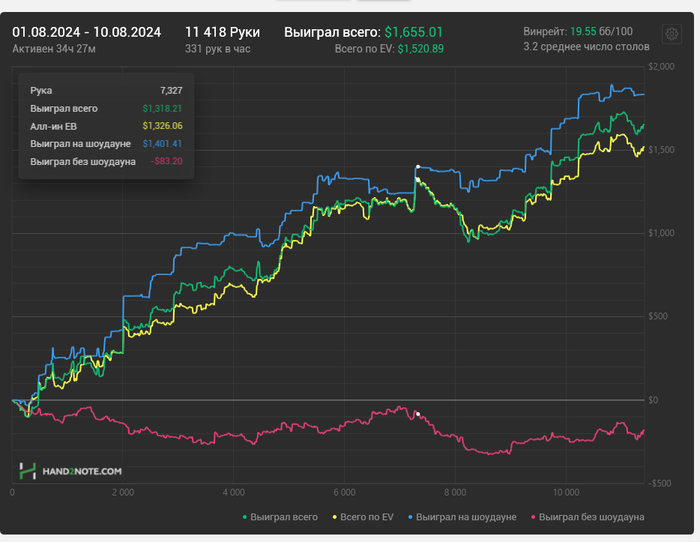
Task: Toggle the 'Выиграл на шоудауне' legend series
Action: (462, 517)
